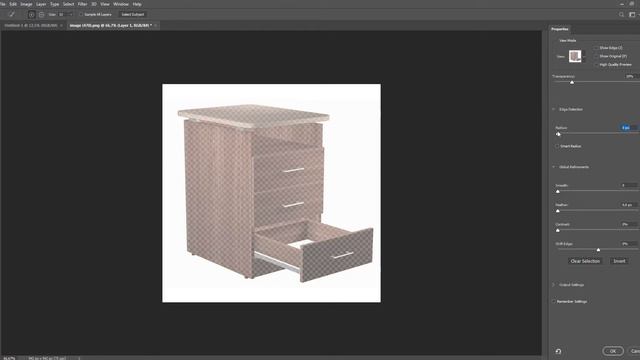Close the first document tab

click(61, 25)
